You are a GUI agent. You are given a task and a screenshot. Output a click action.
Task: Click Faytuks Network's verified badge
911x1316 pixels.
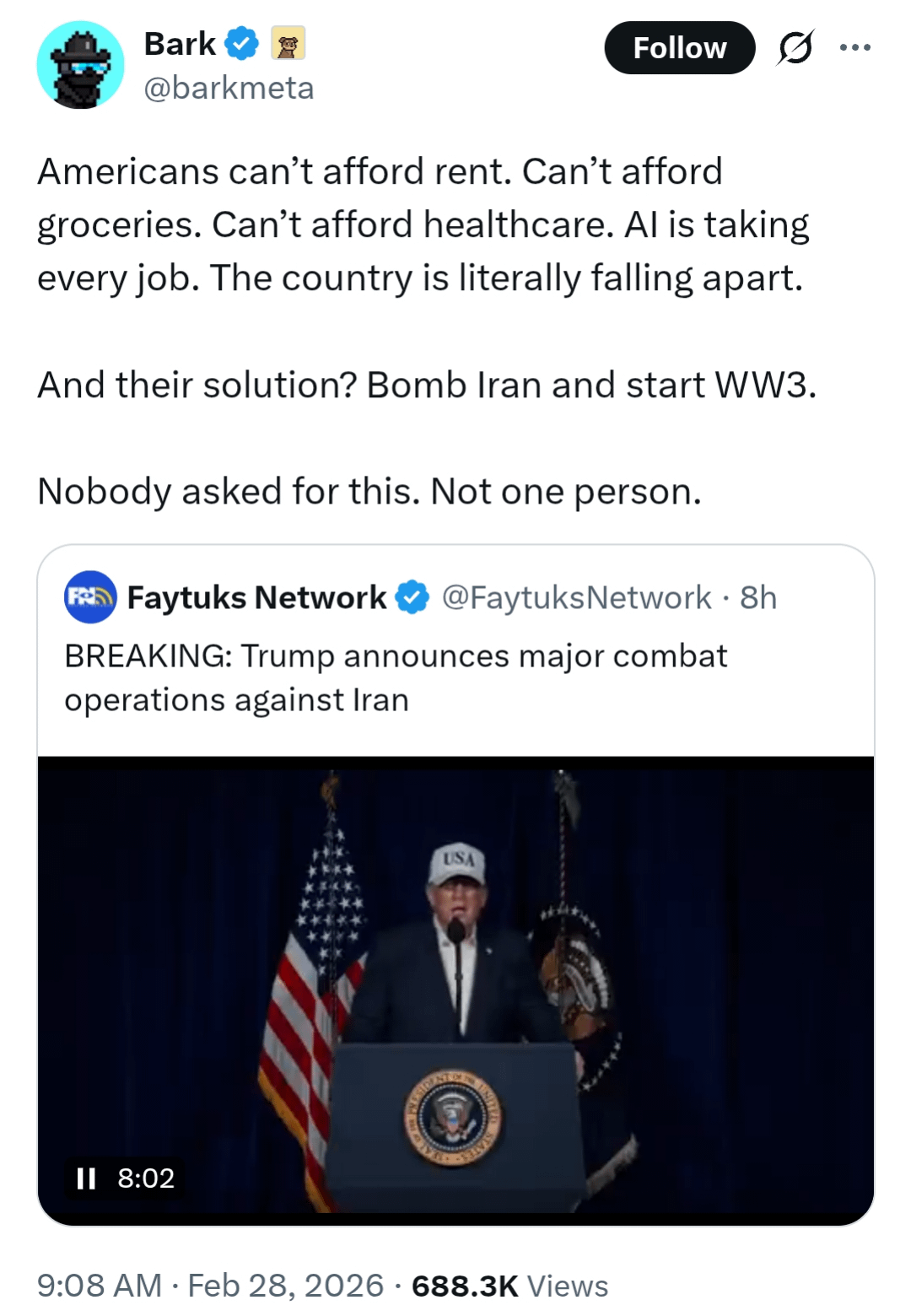(x=412, y=597)
